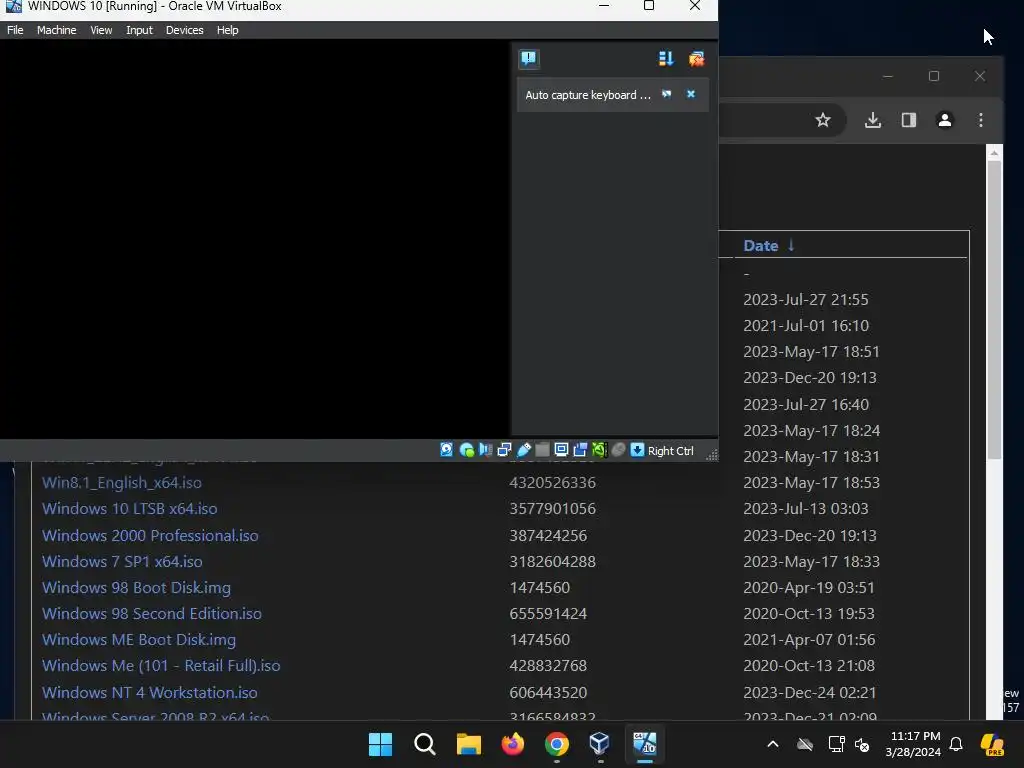Click the hard disk activity status icon
The image size is (1024, 768).
[x=447, y=450]
